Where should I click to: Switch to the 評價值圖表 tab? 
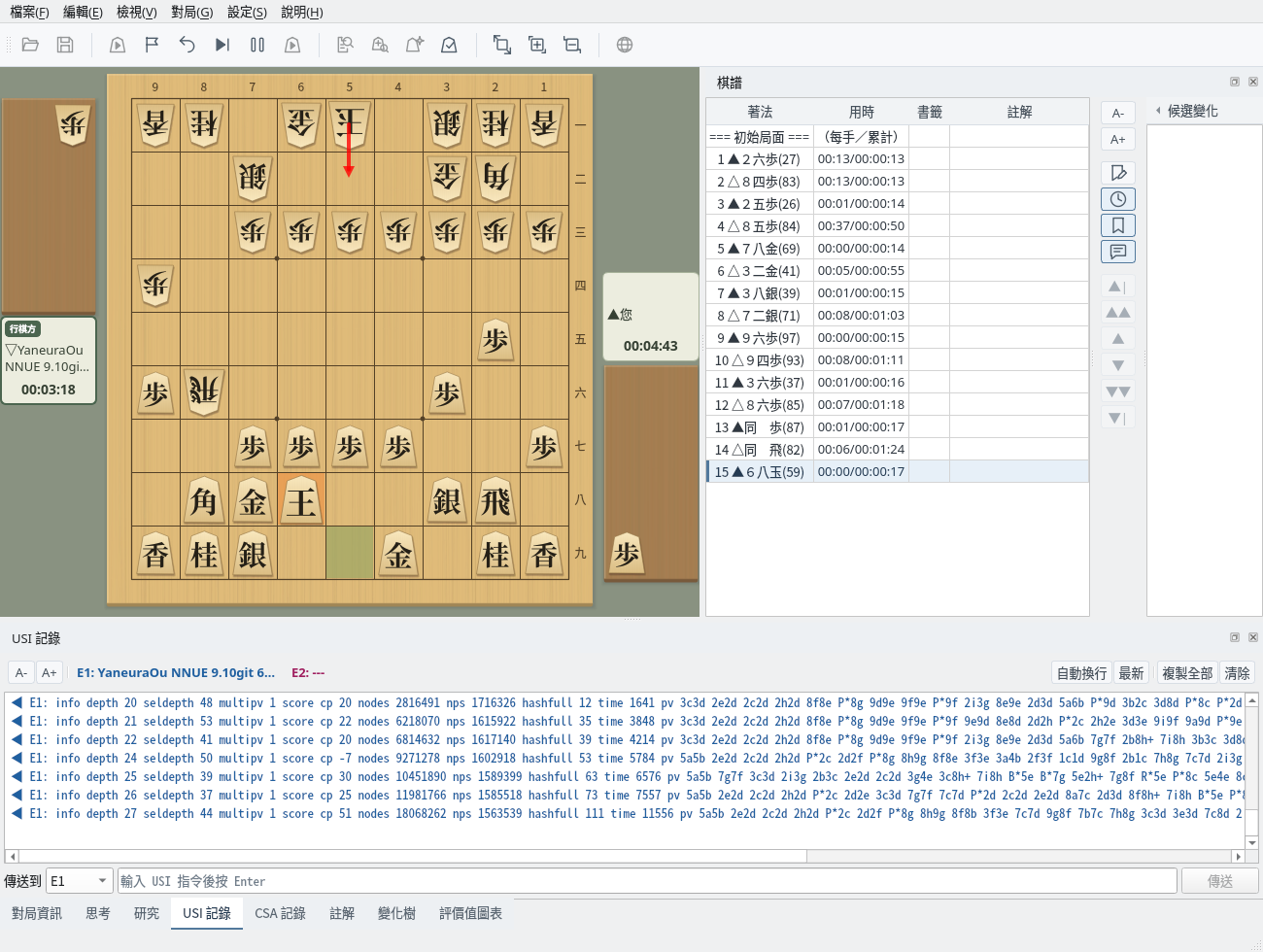pyautogui.click(x=471, y=913)
